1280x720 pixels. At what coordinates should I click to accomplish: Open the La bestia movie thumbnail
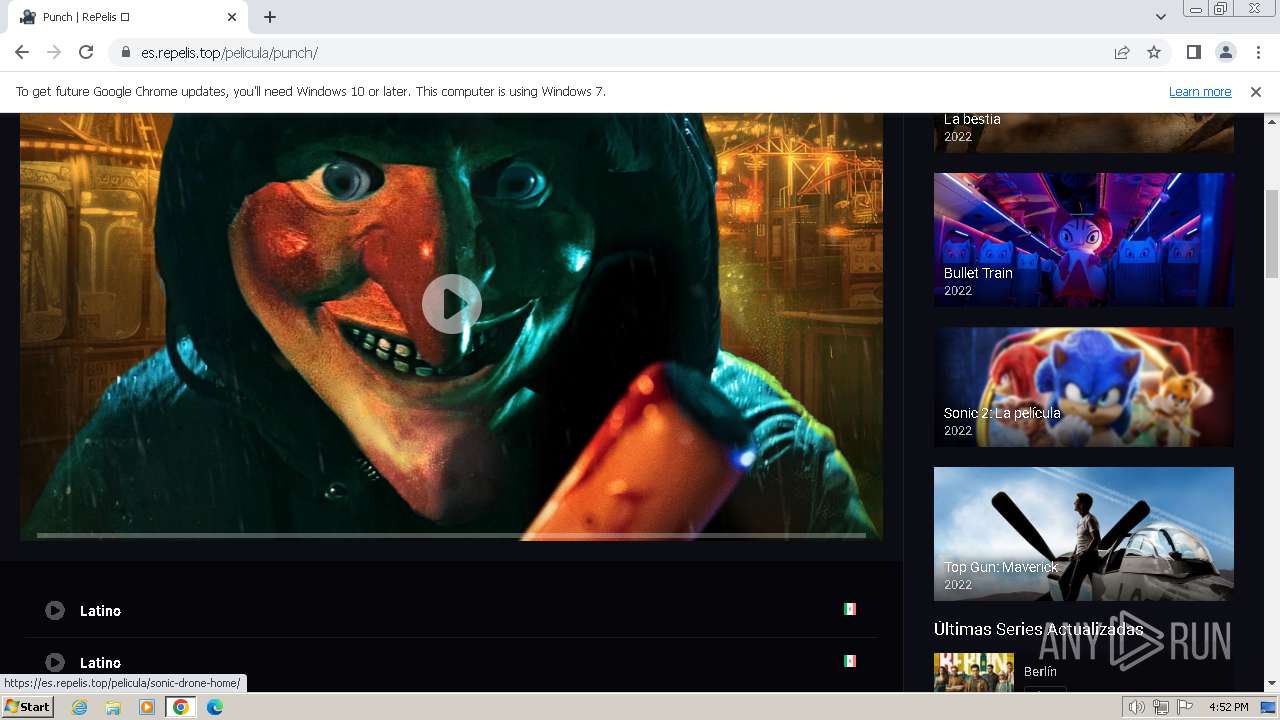[1083, 132]
